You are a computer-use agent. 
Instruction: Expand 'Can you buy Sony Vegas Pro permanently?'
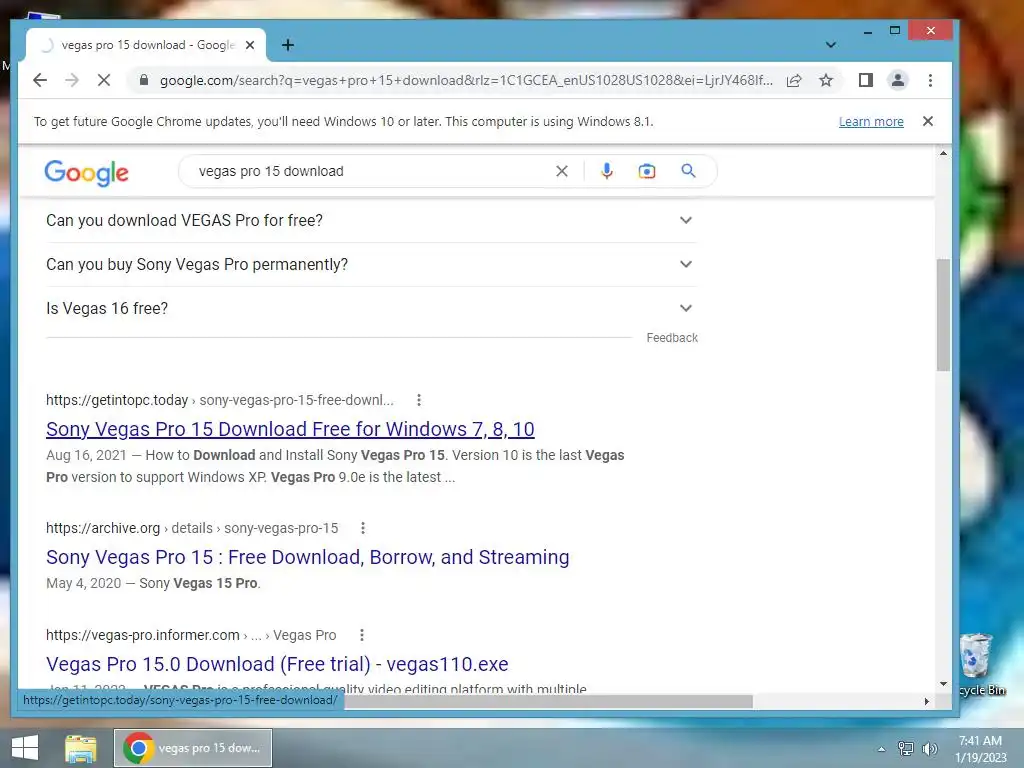[371, 264]
